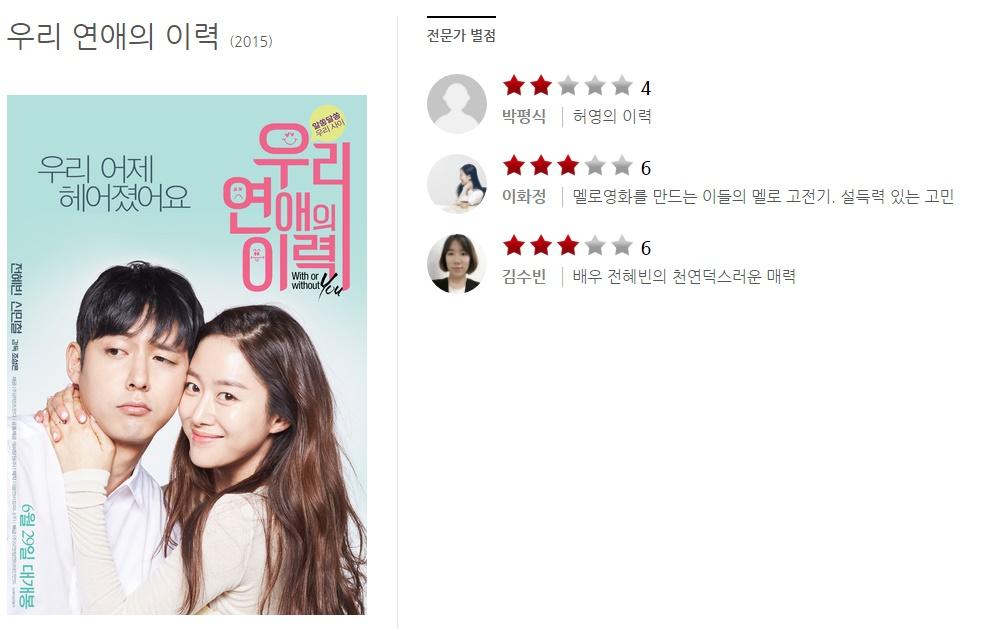The width and height of the screenshot is (981, 629).
Task: Click the year label (2015)
Action: click(x=251, y=41)
